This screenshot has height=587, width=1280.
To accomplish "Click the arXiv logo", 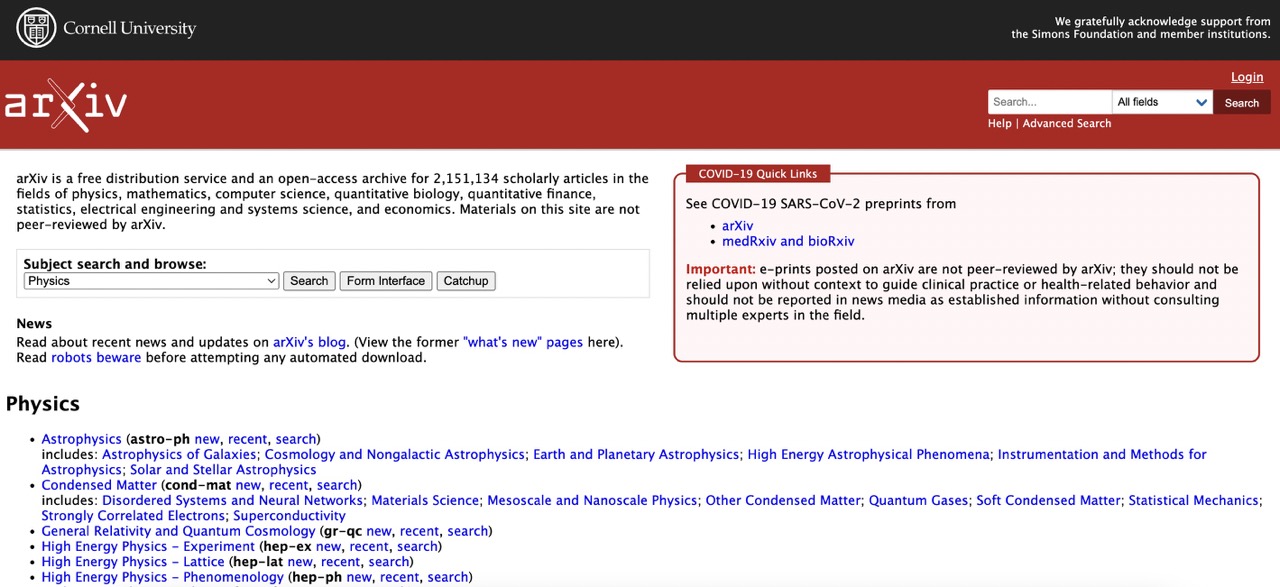I will click(66, 105).
